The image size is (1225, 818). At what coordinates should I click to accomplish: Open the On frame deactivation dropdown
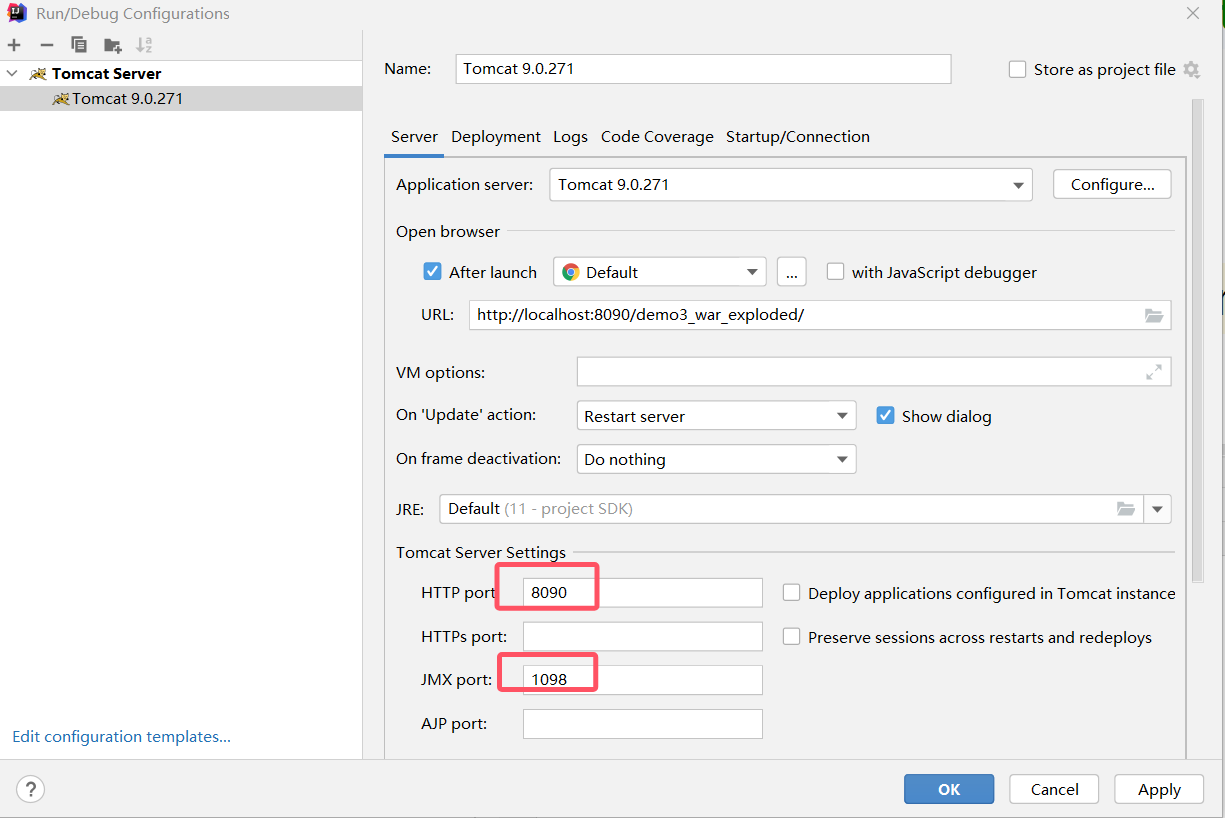(x=716, y=459)
